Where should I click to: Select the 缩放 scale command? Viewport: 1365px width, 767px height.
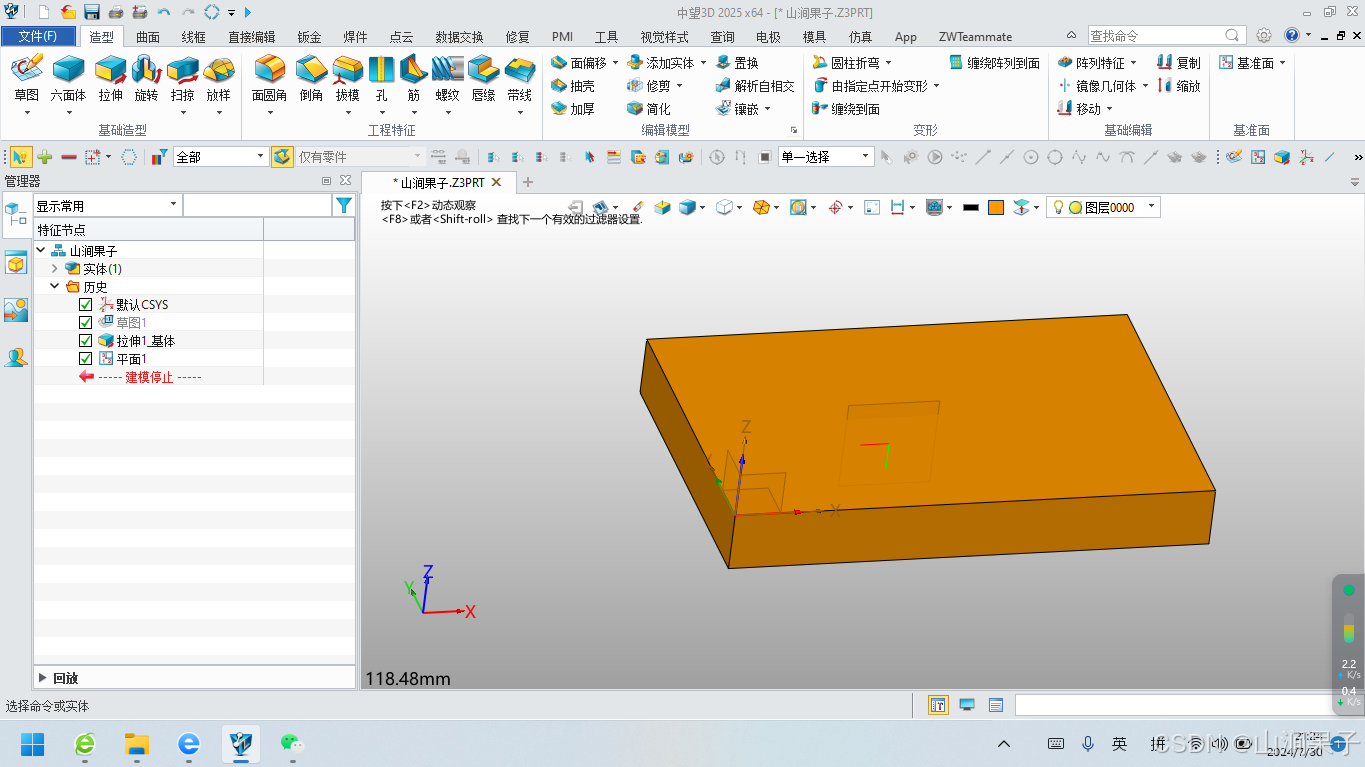tap(1179, 86)
